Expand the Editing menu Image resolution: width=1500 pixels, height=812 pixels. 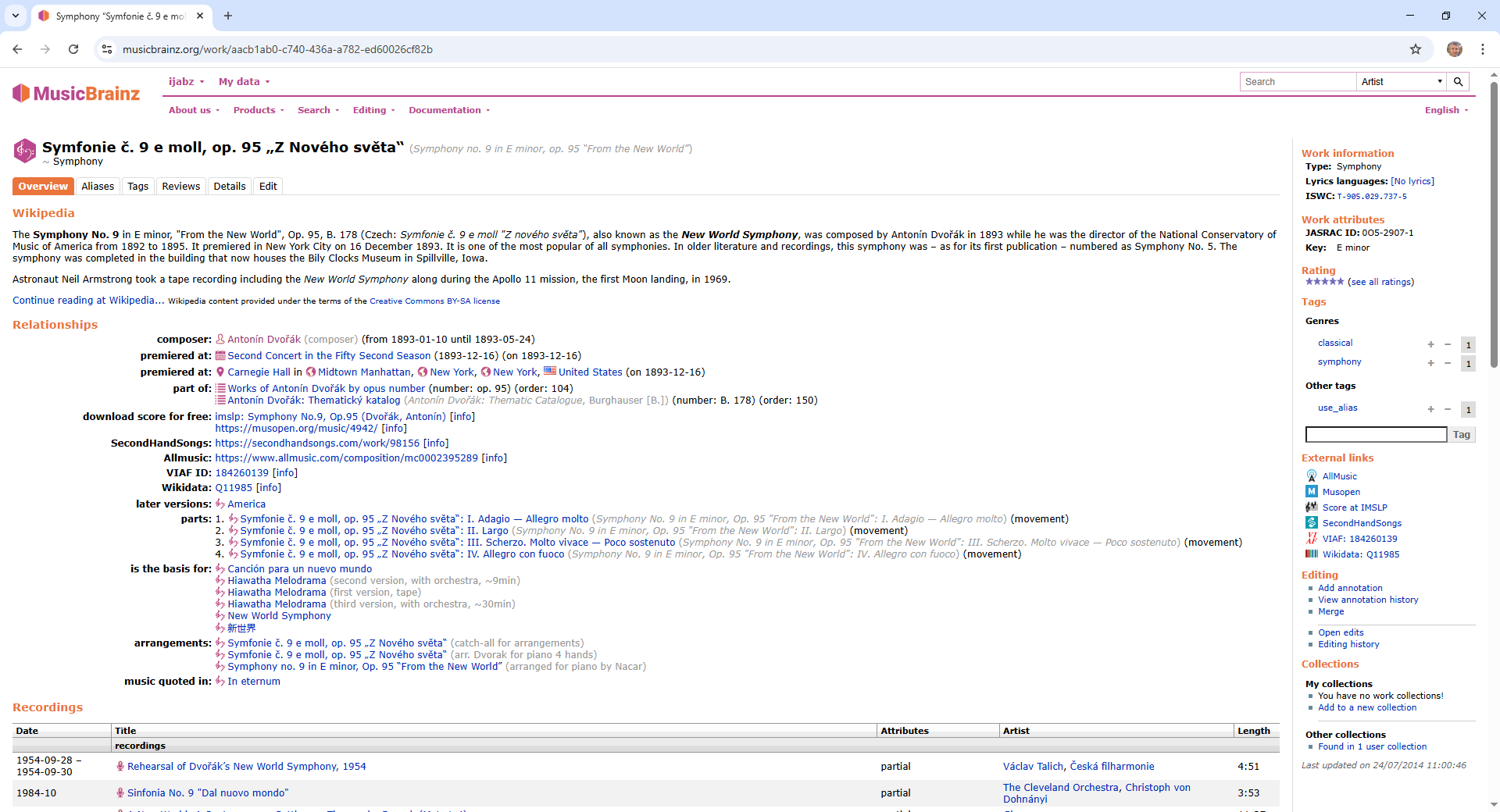[373, 110]
